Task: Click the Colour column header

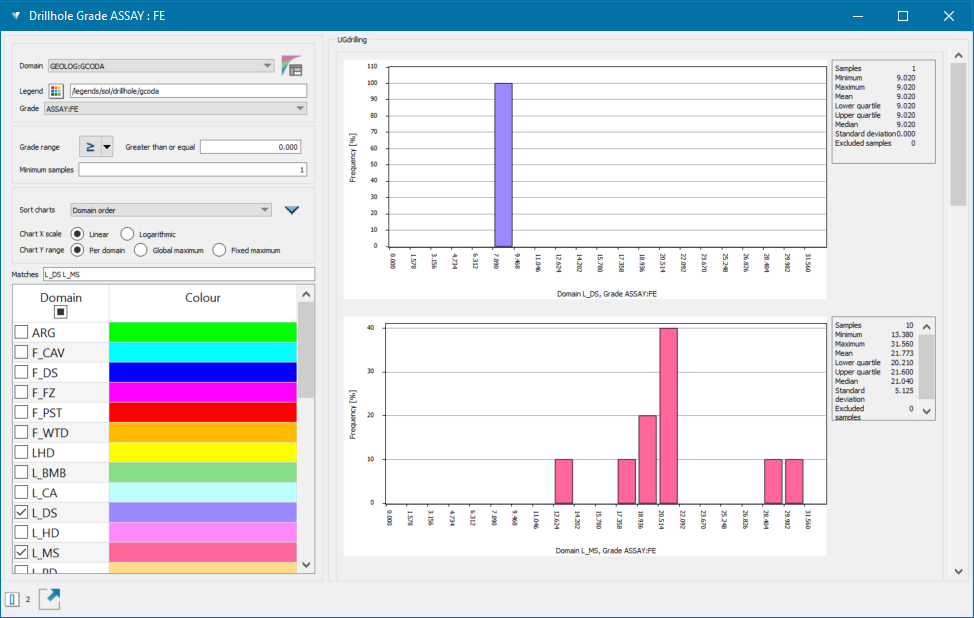Action: coord(202,298)
